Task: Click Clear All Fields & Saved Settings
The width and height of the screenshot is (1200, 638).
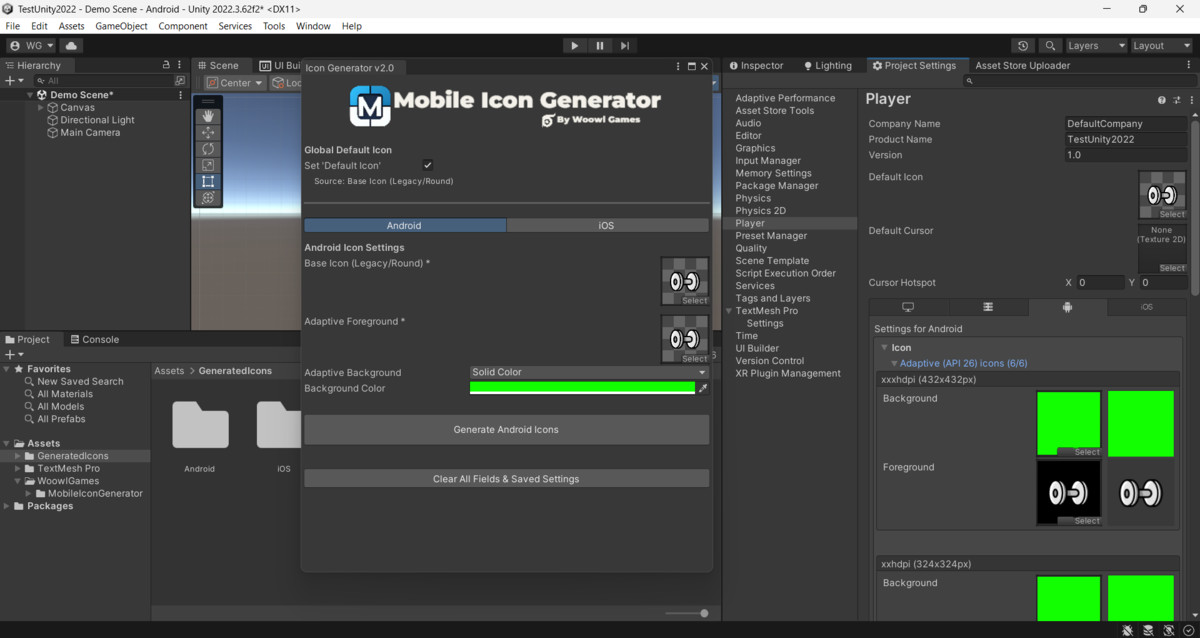Action: pyautogui.click(x=506, y=479)
